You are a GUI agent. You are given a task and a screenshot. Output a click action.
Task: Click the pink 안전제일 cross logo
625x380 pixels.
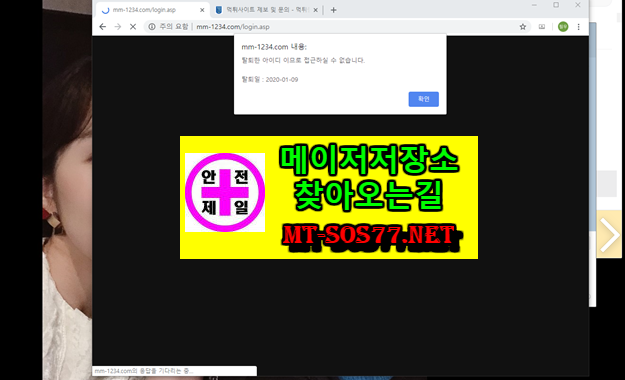[225, 192]
